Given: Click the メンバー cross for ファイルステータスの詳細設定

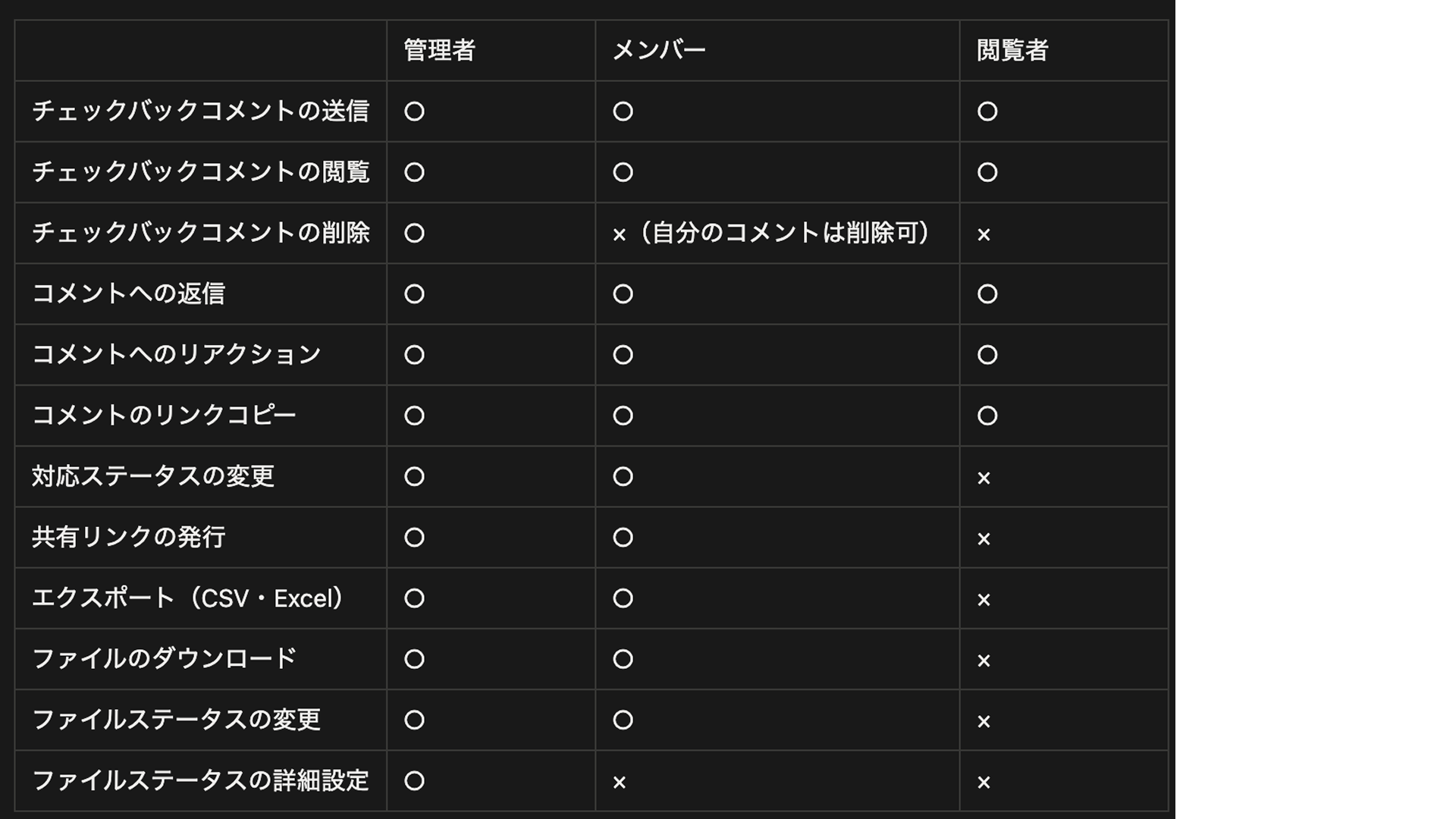Looking at the screenshot, I should click(x=620, y=782).
